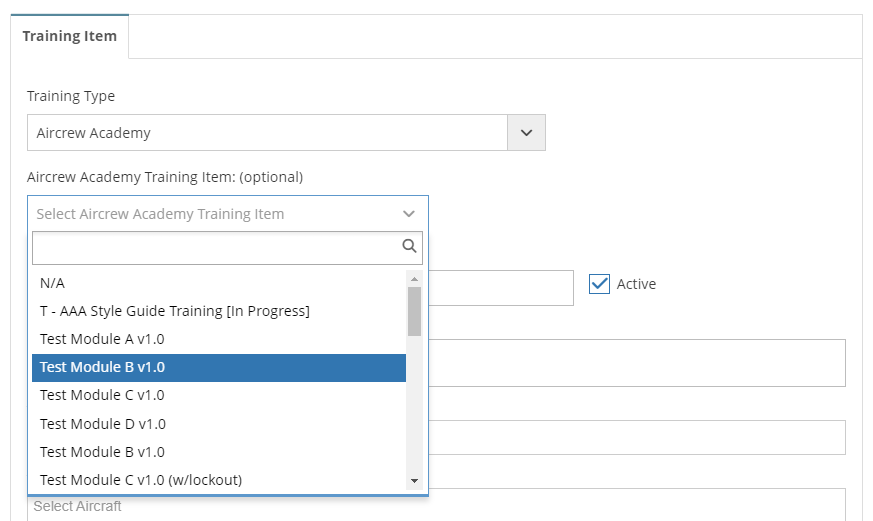Select the unhighlighted Test Module B v1.0
Image resolution: width=873 pixels, height=521 pixels.
pyautogui.click(x=219, y=452)
